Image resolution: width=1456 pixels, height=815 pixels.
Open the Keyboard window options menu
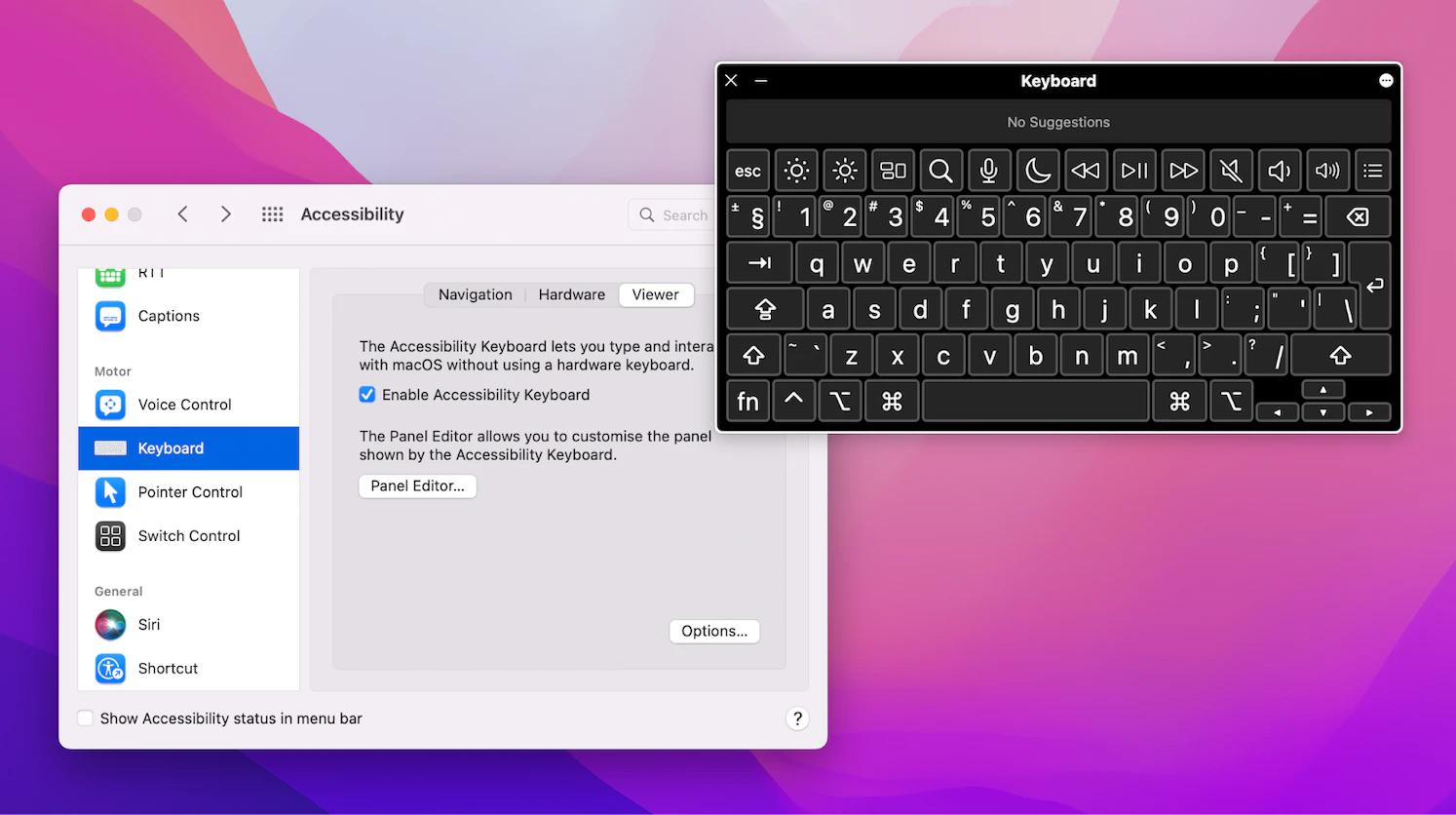pos(1386,80)
